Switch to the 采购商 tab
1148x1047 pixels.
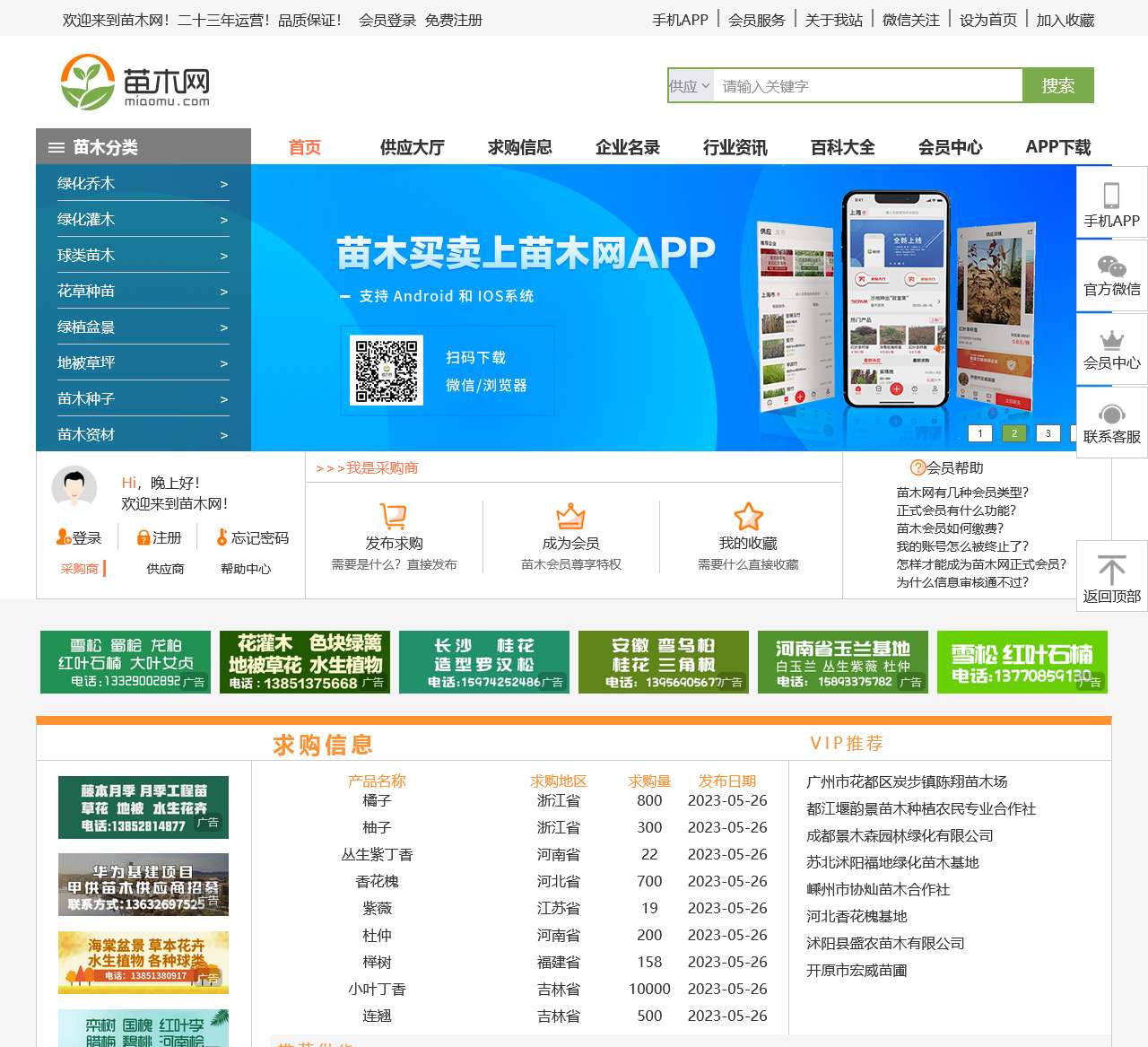click(79, 569)
